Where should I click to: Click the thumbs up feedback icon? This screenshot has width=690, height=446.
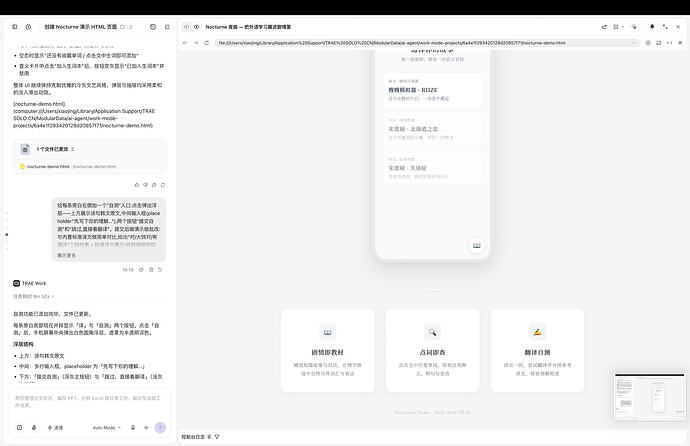point(137,185)
